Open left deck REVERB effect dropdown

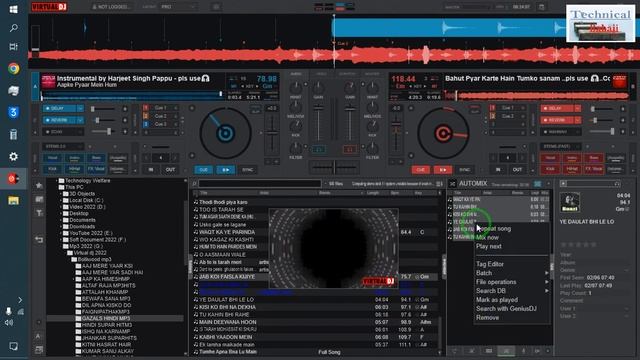click(x=80, y=120)
